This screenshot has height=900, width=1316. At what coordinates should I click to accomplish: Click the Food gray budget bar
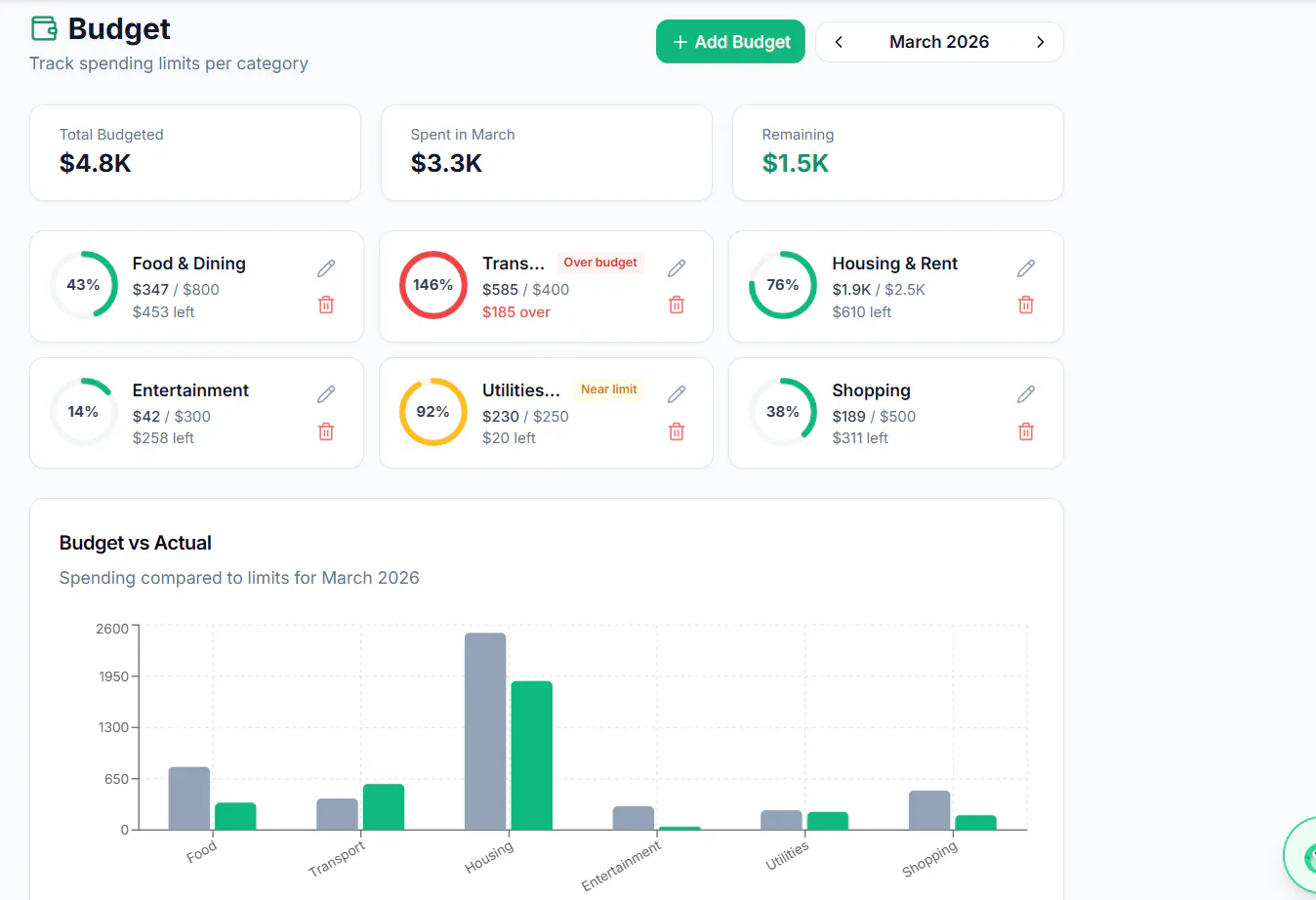189,798
